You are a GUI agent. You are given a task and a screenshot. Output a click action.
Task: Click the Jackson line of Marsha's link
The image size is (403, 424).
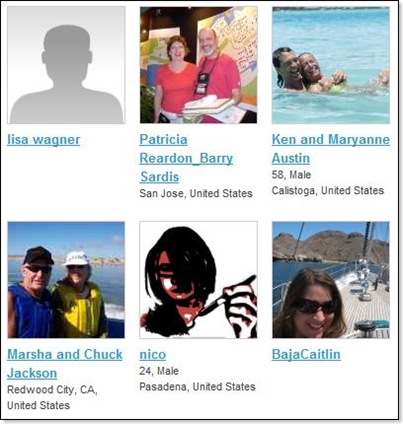point(32,373)
